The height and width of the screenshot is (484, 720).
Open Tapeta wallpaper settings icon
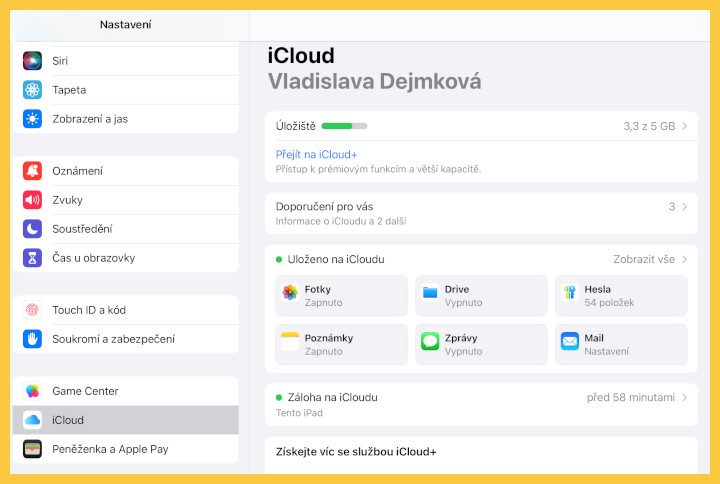coord(33,90)
